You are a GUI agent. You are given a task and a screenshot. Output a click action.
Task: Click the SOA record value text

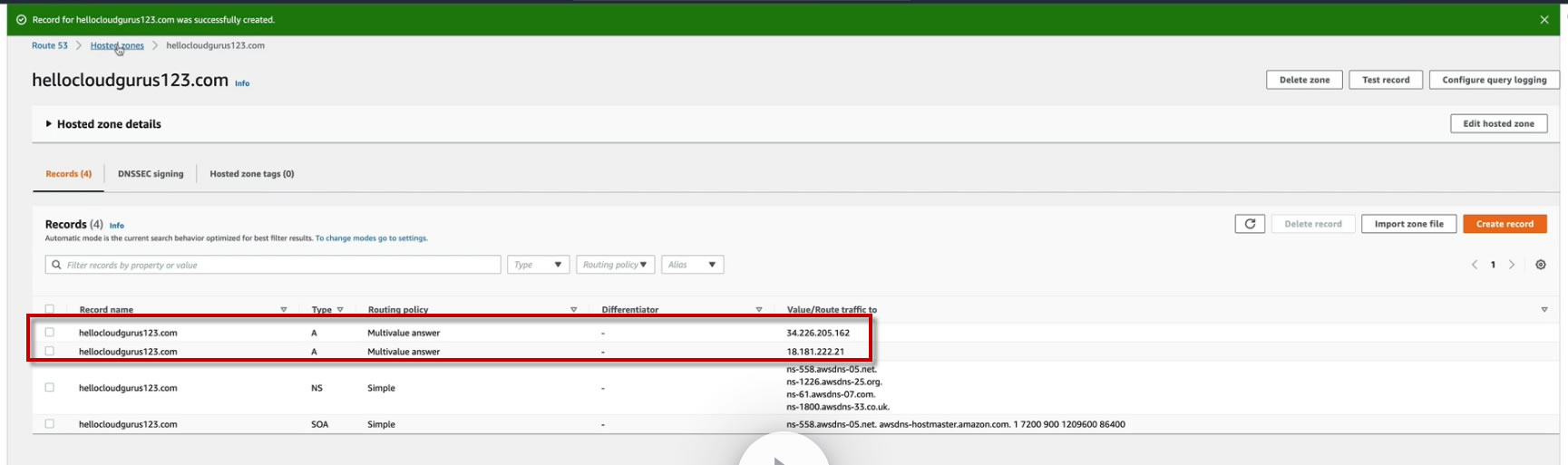click(x=956, y=424)
